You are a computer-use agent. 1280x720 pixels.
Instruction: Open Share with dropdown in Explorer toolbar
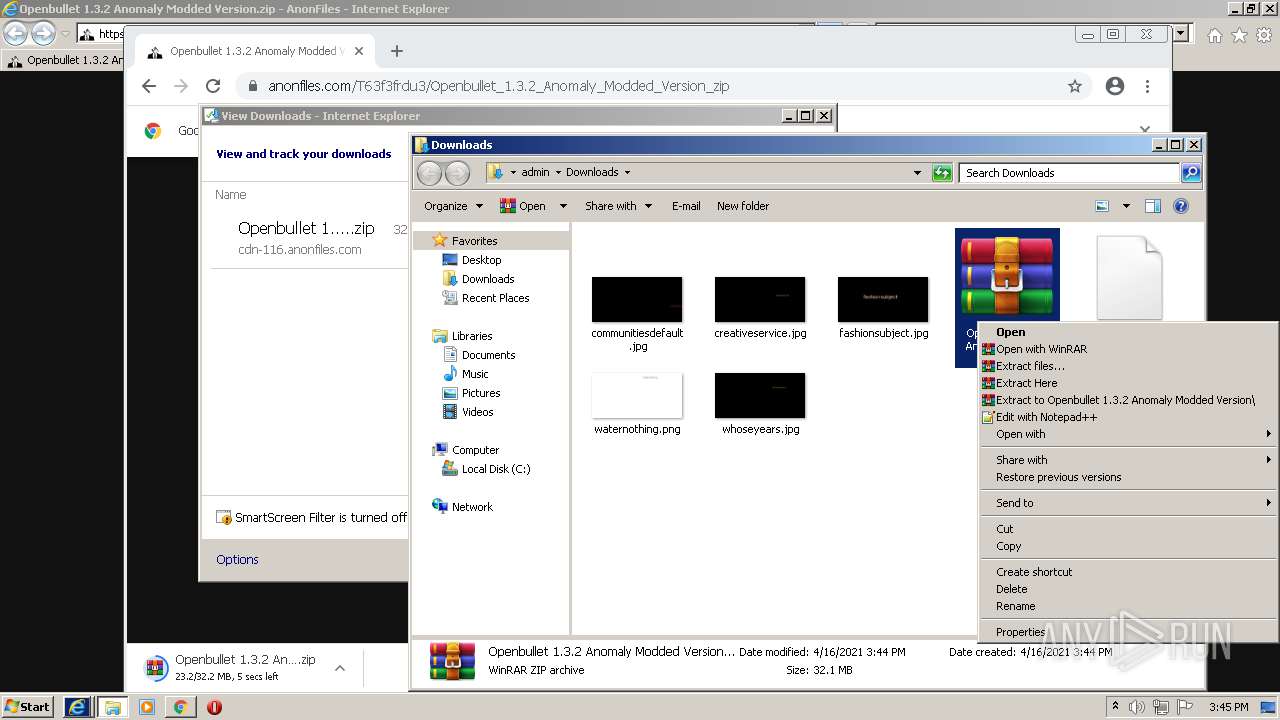[618, 206]
